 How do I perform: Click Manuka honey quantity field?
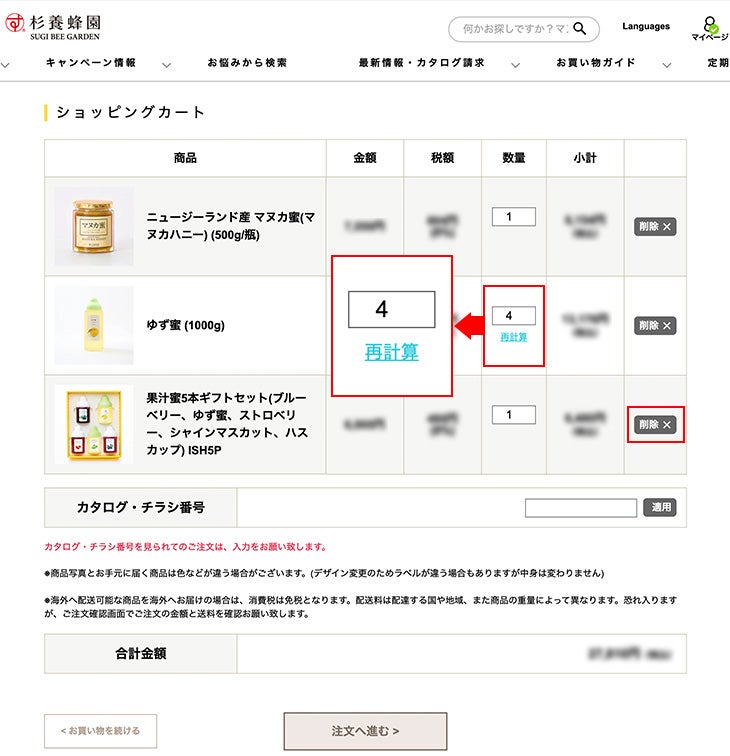(514, 217)
